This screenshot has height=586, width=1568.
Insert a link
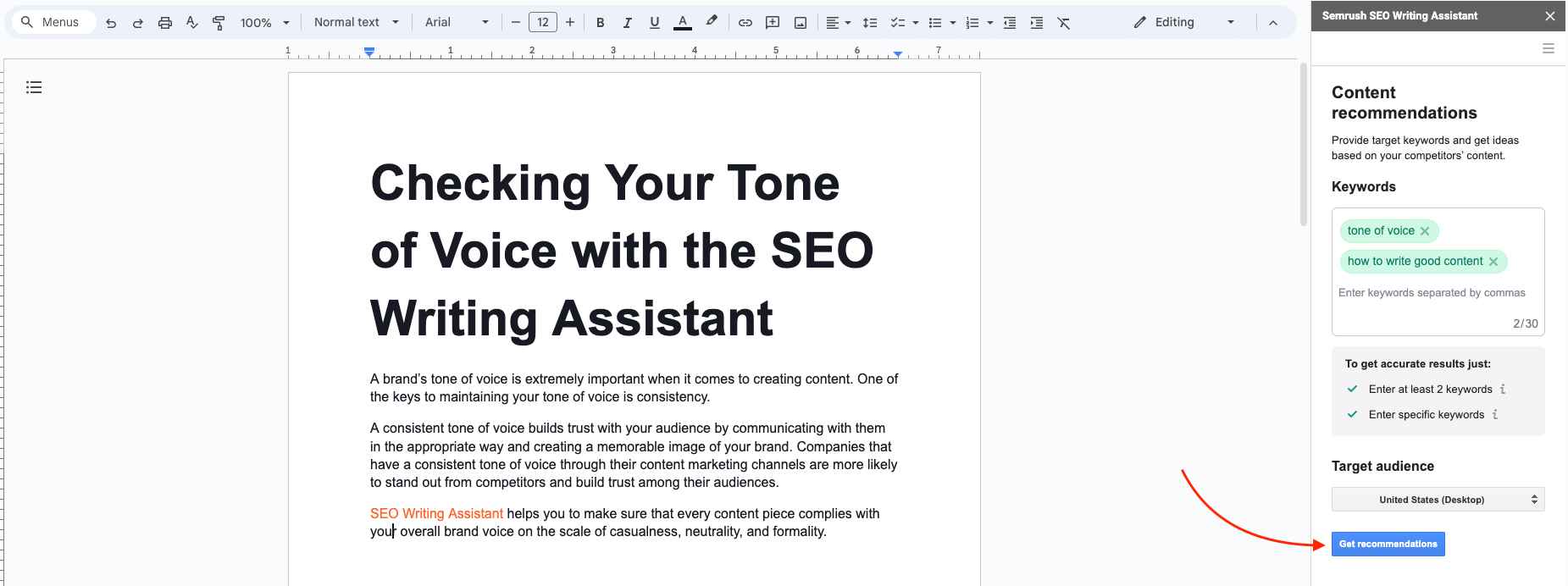pyautogui.click(x=745, y=23)
